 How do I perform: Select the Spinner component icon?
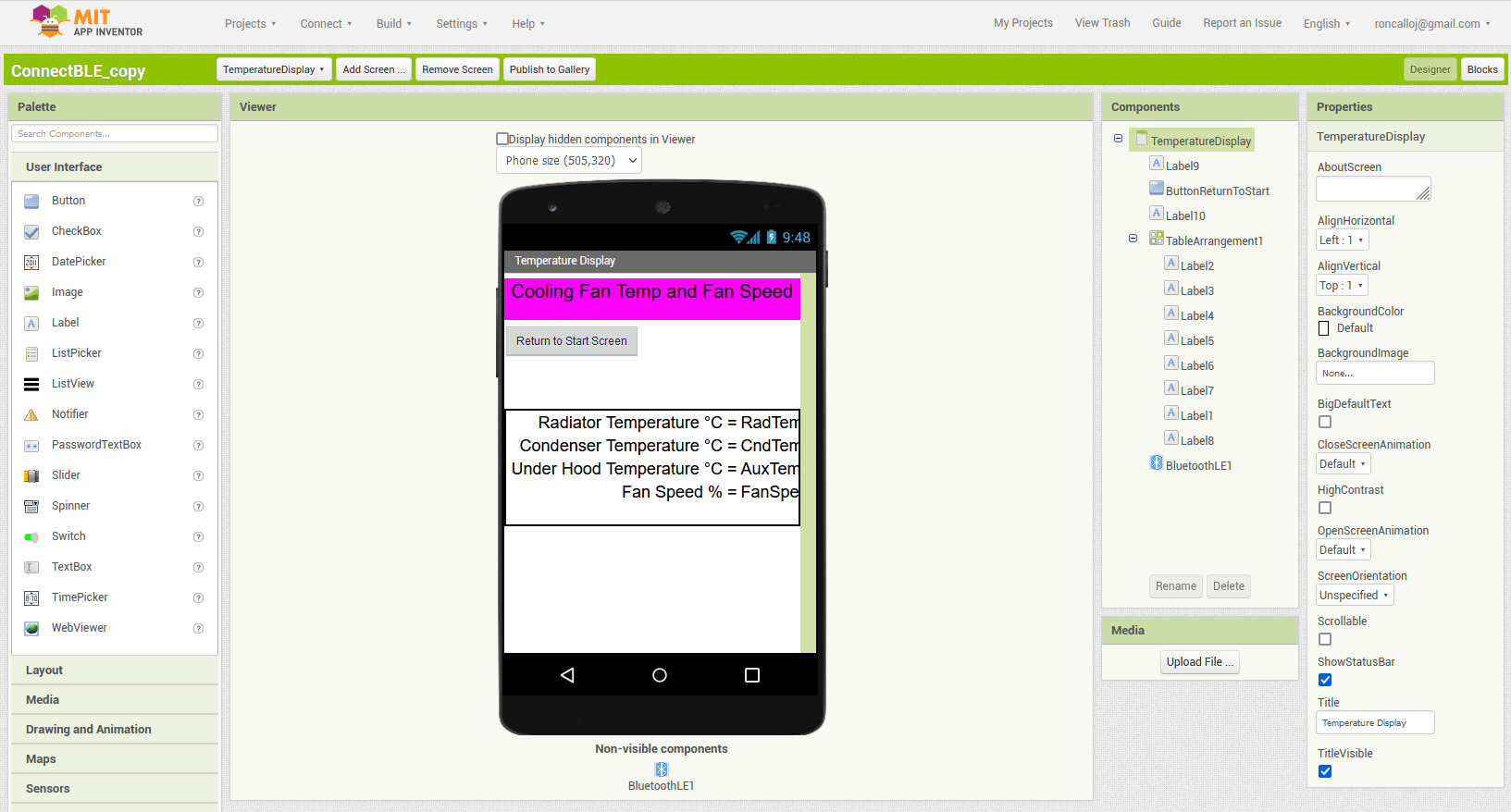[31, 506]
